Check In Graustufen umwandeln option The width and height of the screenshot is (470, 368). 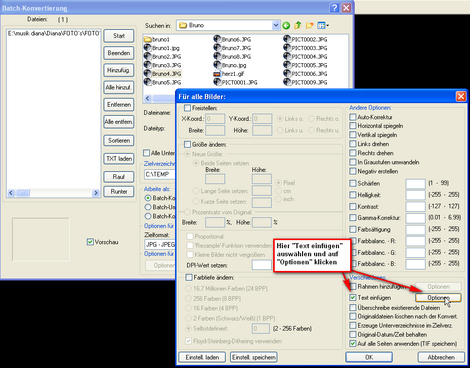353,162
